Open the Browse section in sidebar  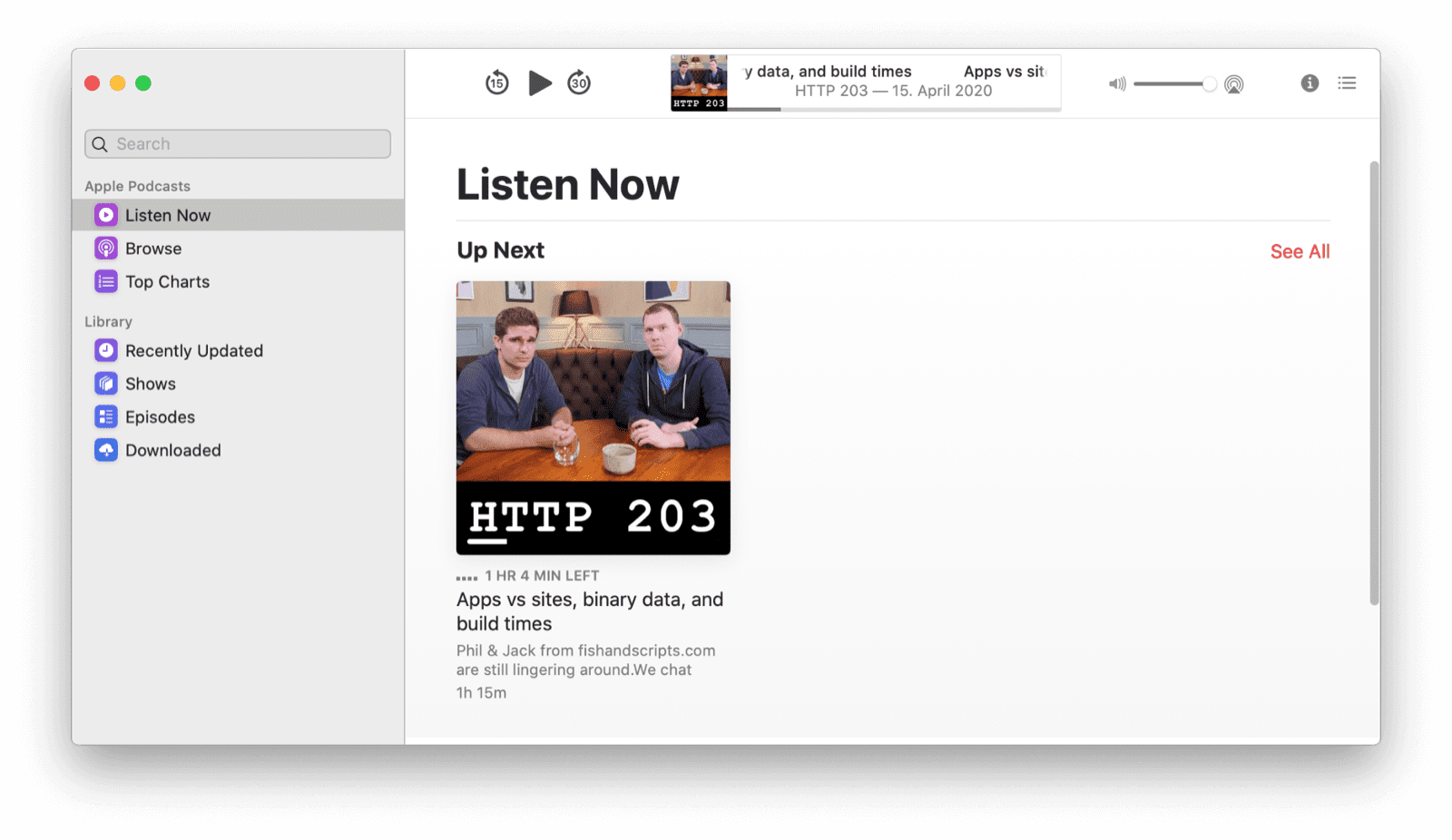click(x=153, y=248)
